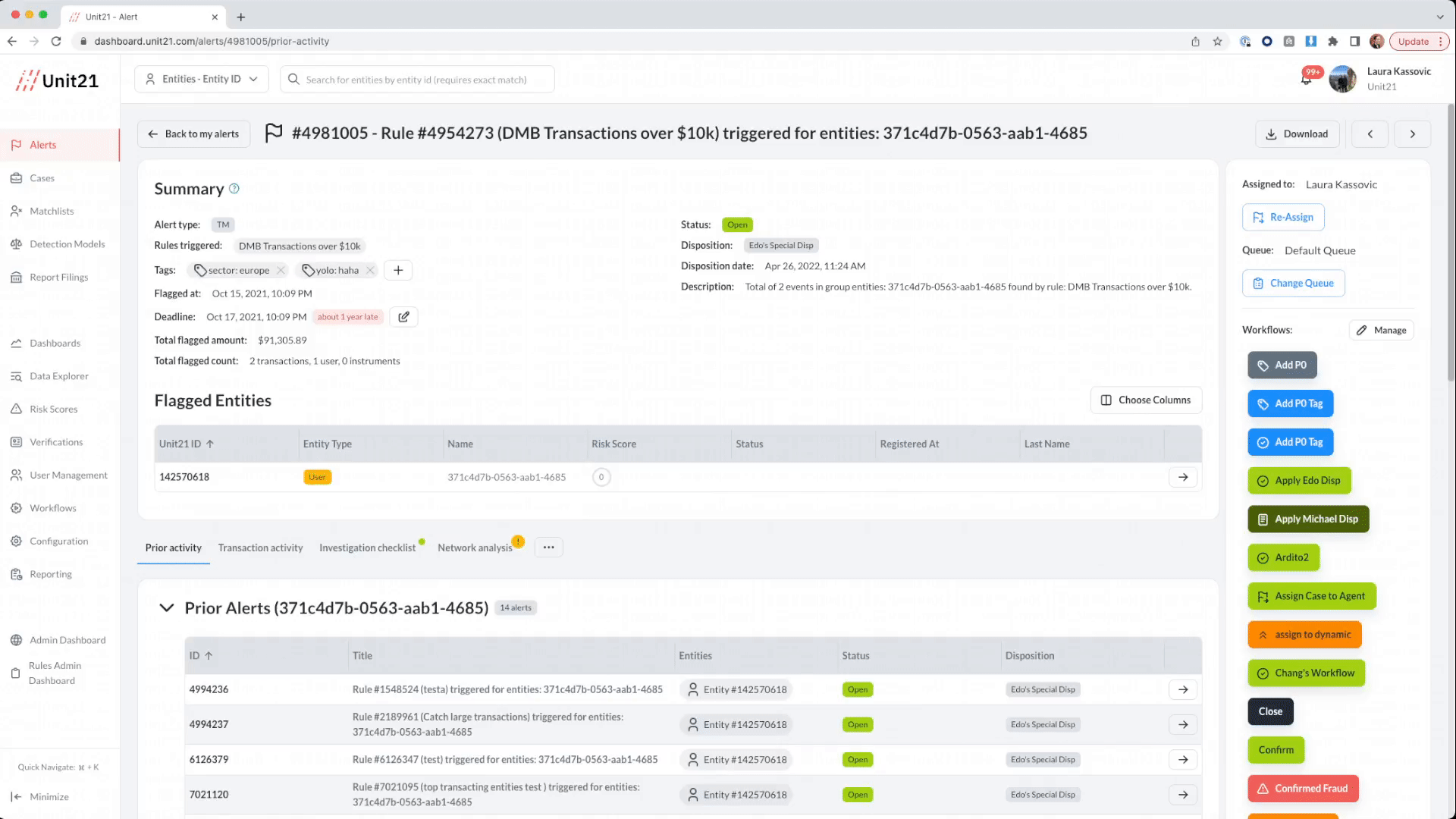The width and height of the screenshot is (1456, 819).
Task: Click the summary help question icon
Action: 234,189
